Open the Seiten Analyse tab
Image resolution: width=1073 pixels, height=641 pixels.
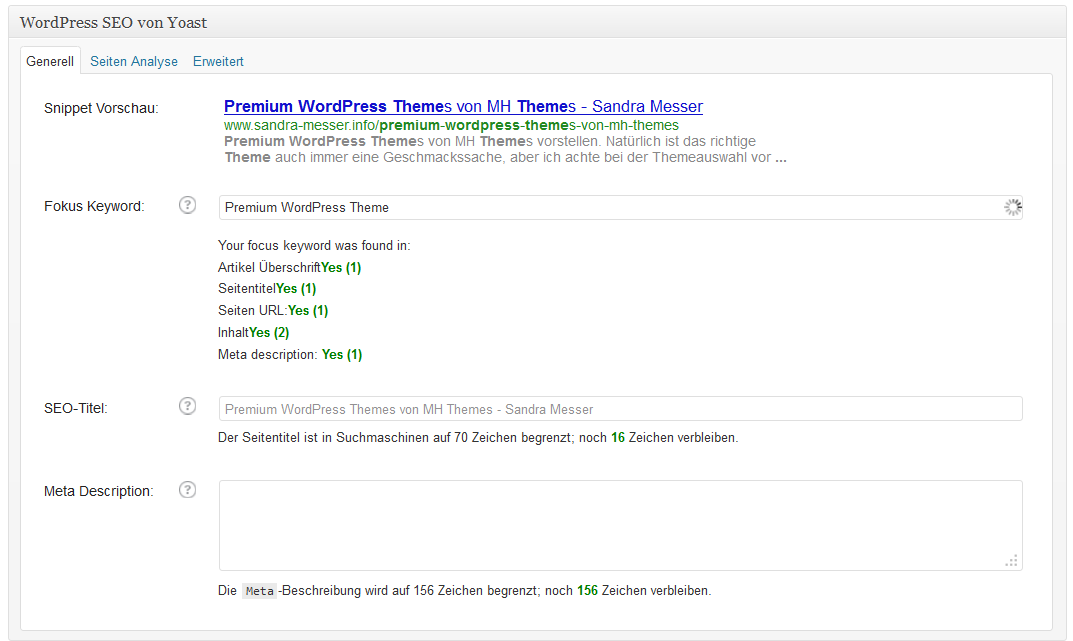coord(134,61)
